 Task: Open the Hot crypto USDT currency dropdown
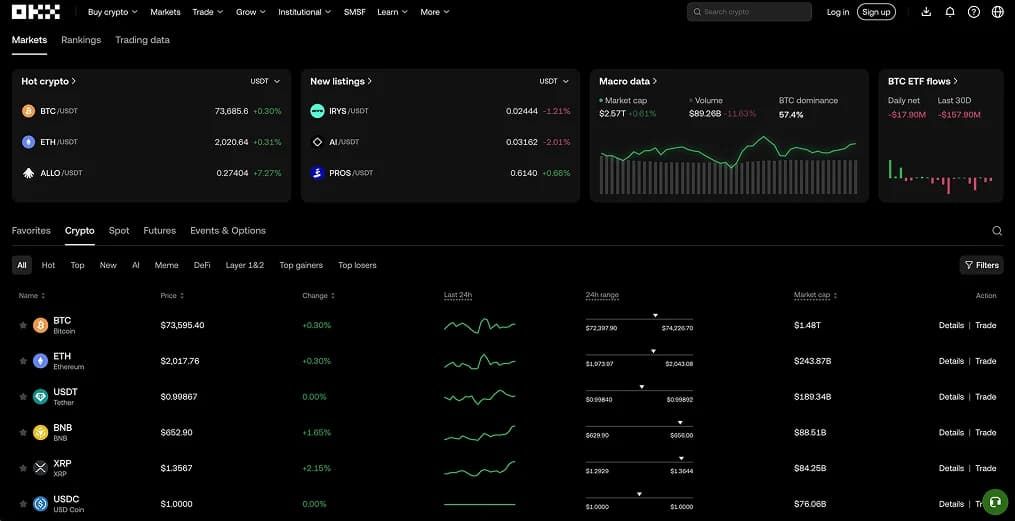(x=265, y=82)
